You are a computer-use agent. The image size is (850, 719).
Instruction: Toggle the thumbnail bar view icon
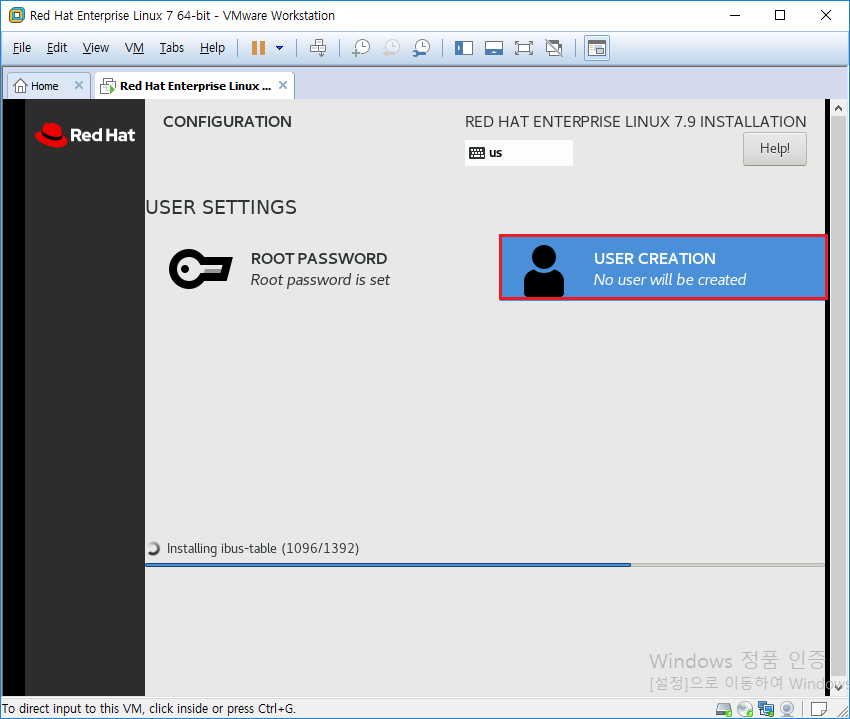point(493,48)
